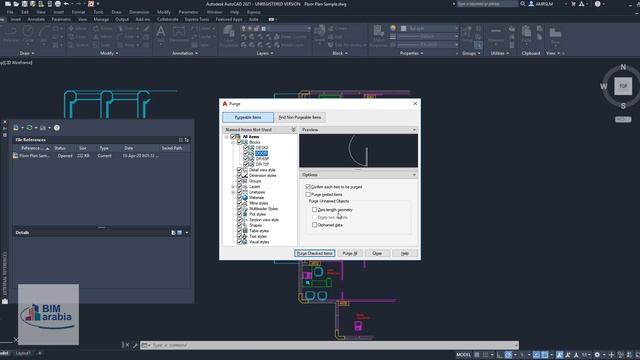Select Multileader Styles in purge tree
640x360 pixels.
[x=263, y=209]
